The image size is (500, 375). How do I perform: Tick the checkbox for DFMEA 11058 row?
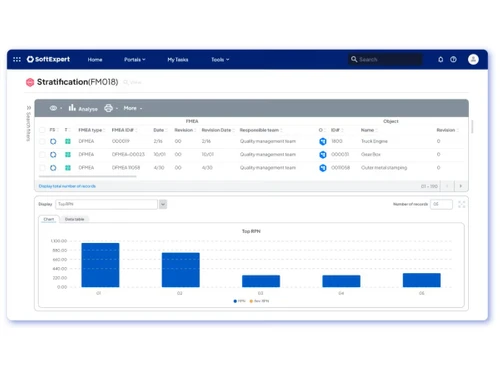(42, 168)
